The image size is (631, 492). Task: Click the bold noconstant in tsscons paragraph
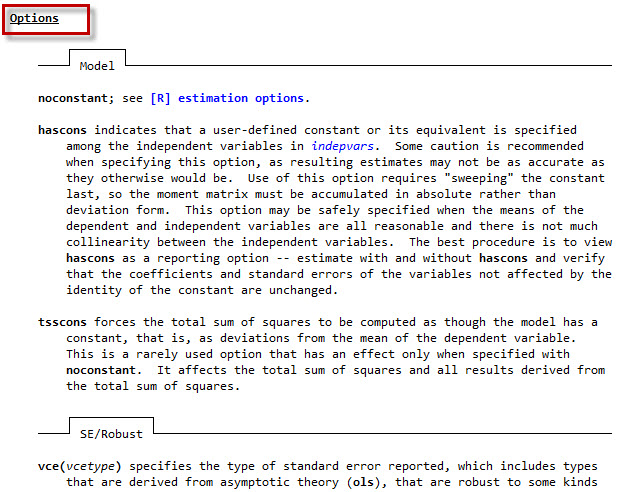(x=101, y=370)
